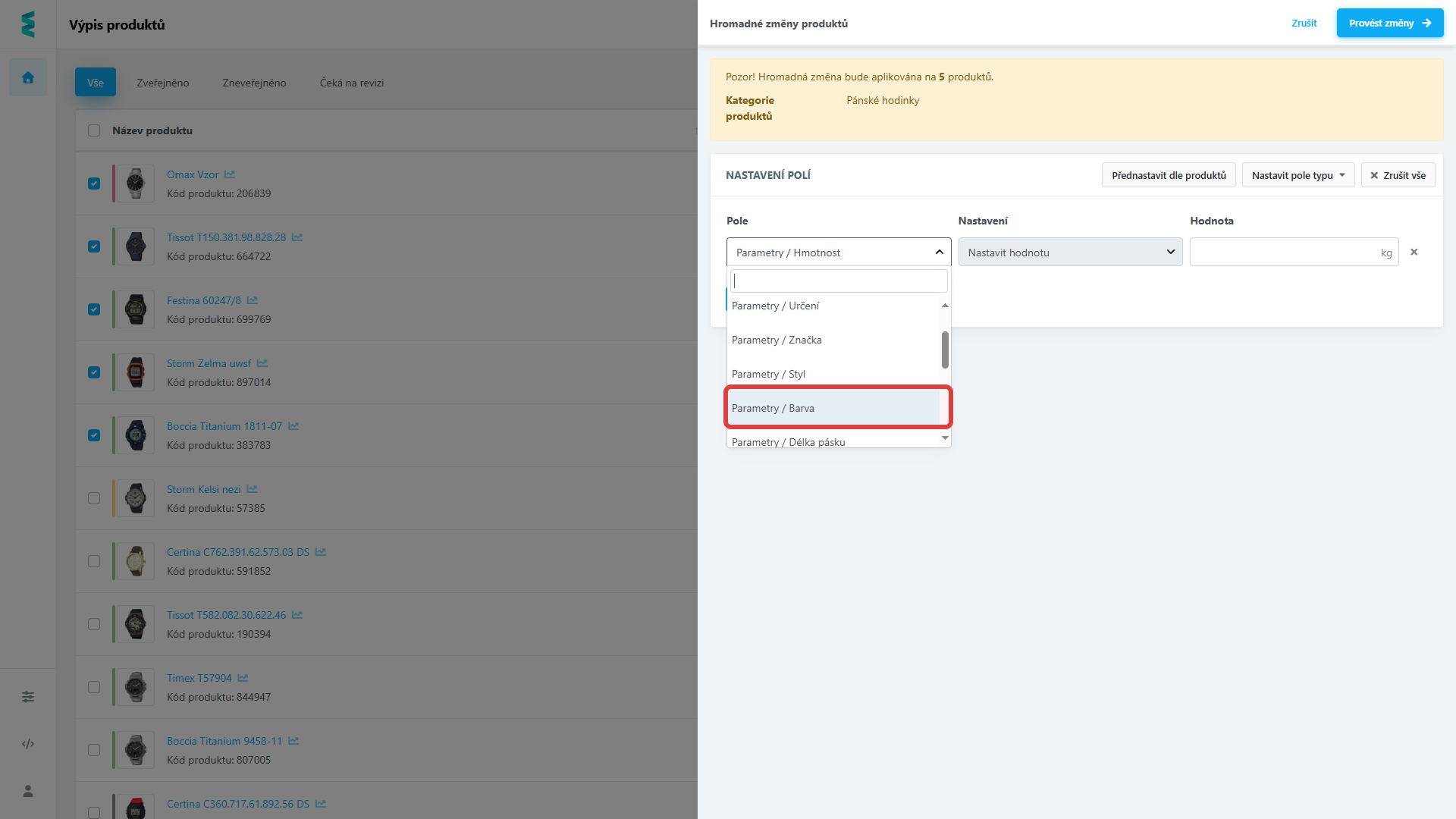The image size is (1456, 819).
Task: Check the Storm Kelsi nezi product checkbox
Action: 94,498
